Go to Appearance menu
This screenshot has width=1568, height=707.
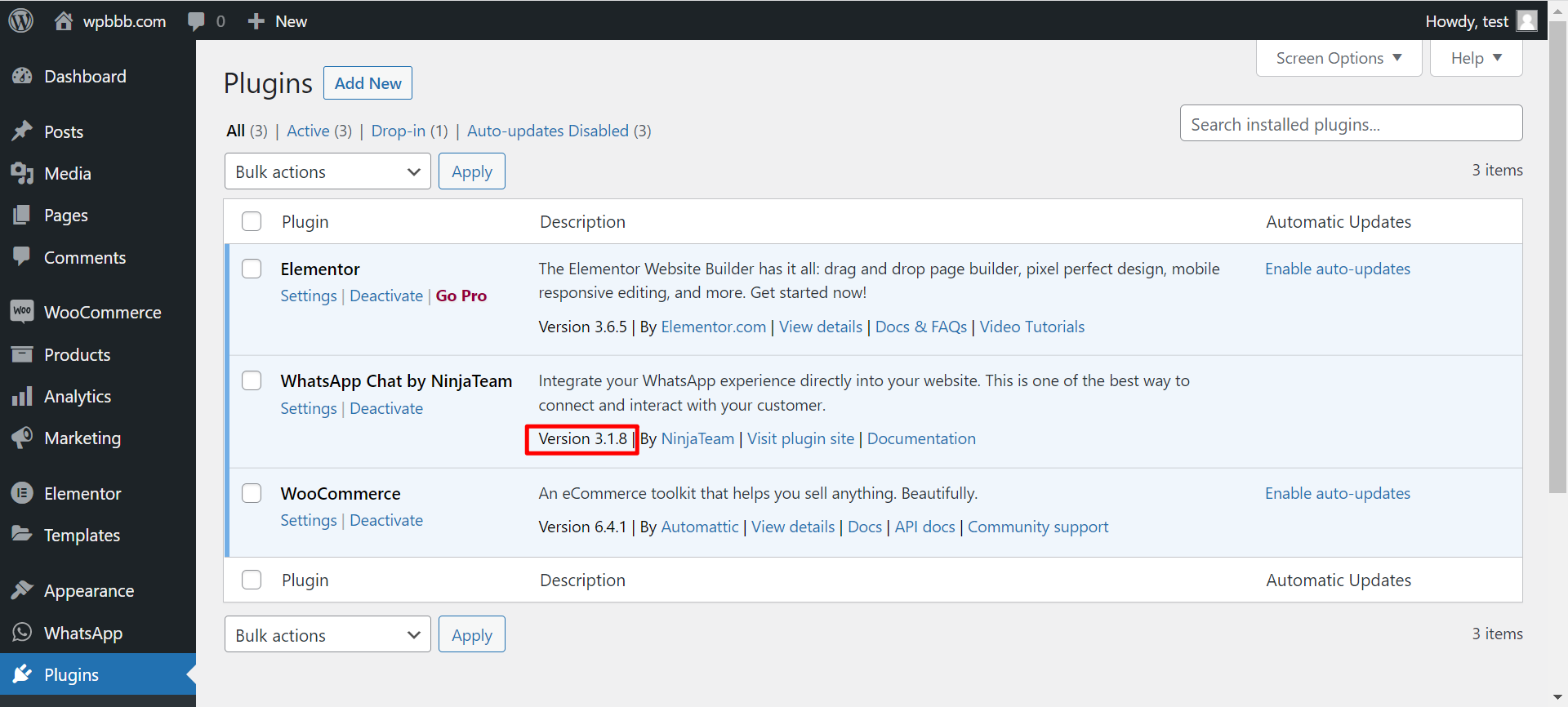tap(98, 590)
